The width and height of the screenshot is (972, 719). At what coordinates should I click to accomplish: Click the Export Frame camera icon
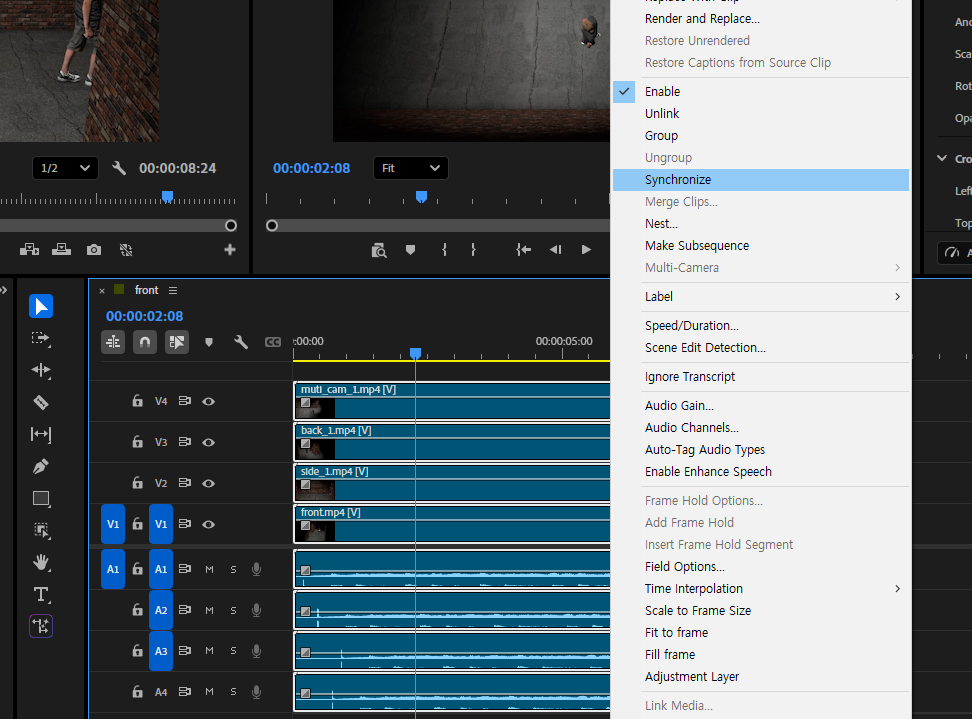(x=94, y=250)
